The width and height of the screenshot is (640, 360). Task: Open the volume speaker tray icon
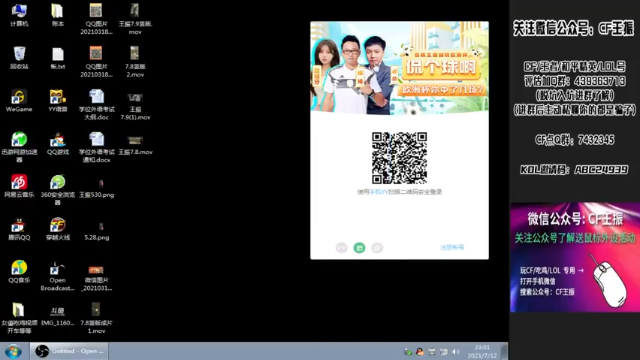pos(456,351)
